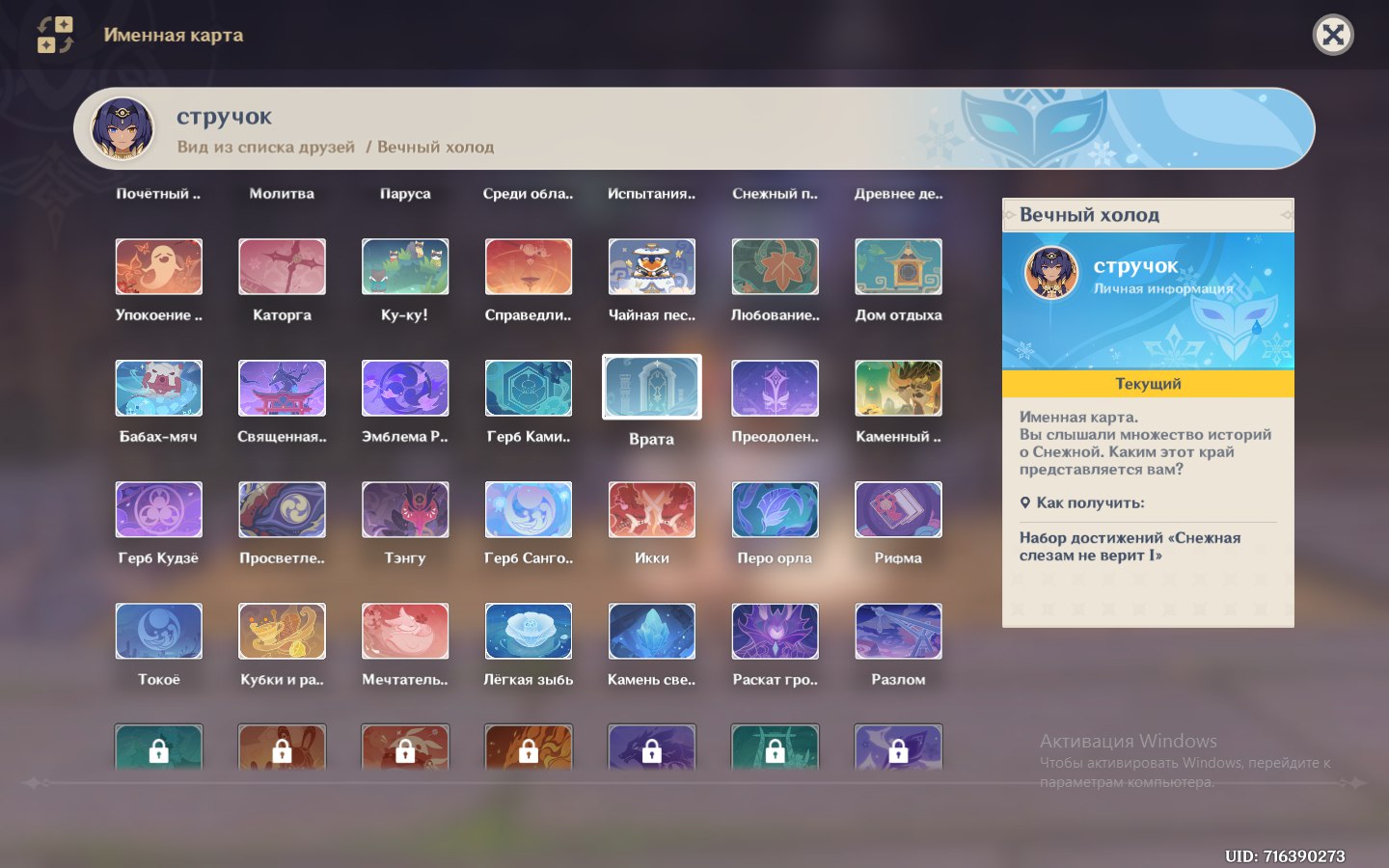Image resolution: width=1389 pixels, height=868 pixels.
Task: Click the Паруса namecard label
Action: click(x=405, y=194)
